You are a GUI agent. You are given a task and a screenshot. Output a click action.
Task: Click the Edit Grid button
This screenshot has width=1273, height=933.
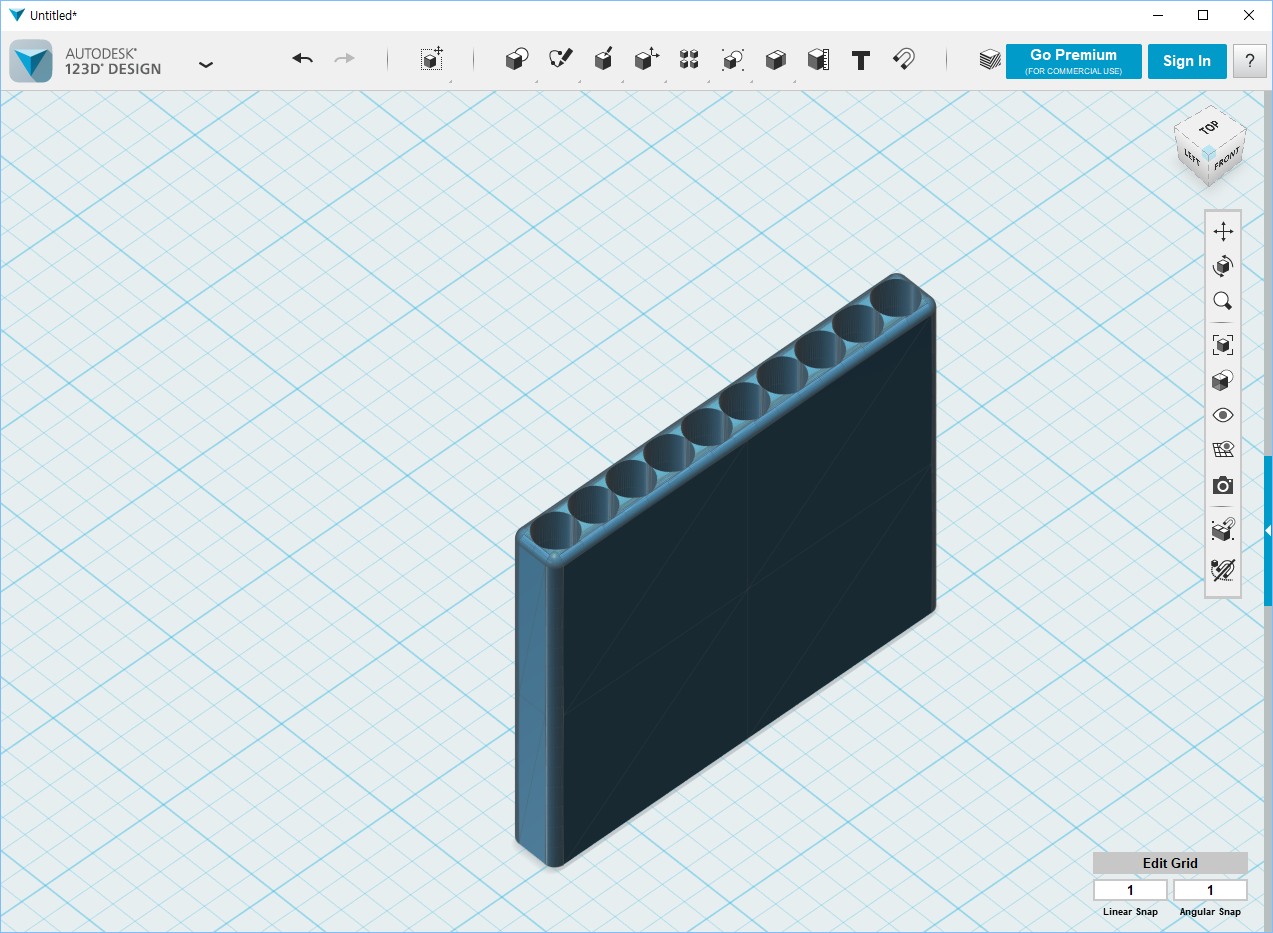pos(1170,863)
